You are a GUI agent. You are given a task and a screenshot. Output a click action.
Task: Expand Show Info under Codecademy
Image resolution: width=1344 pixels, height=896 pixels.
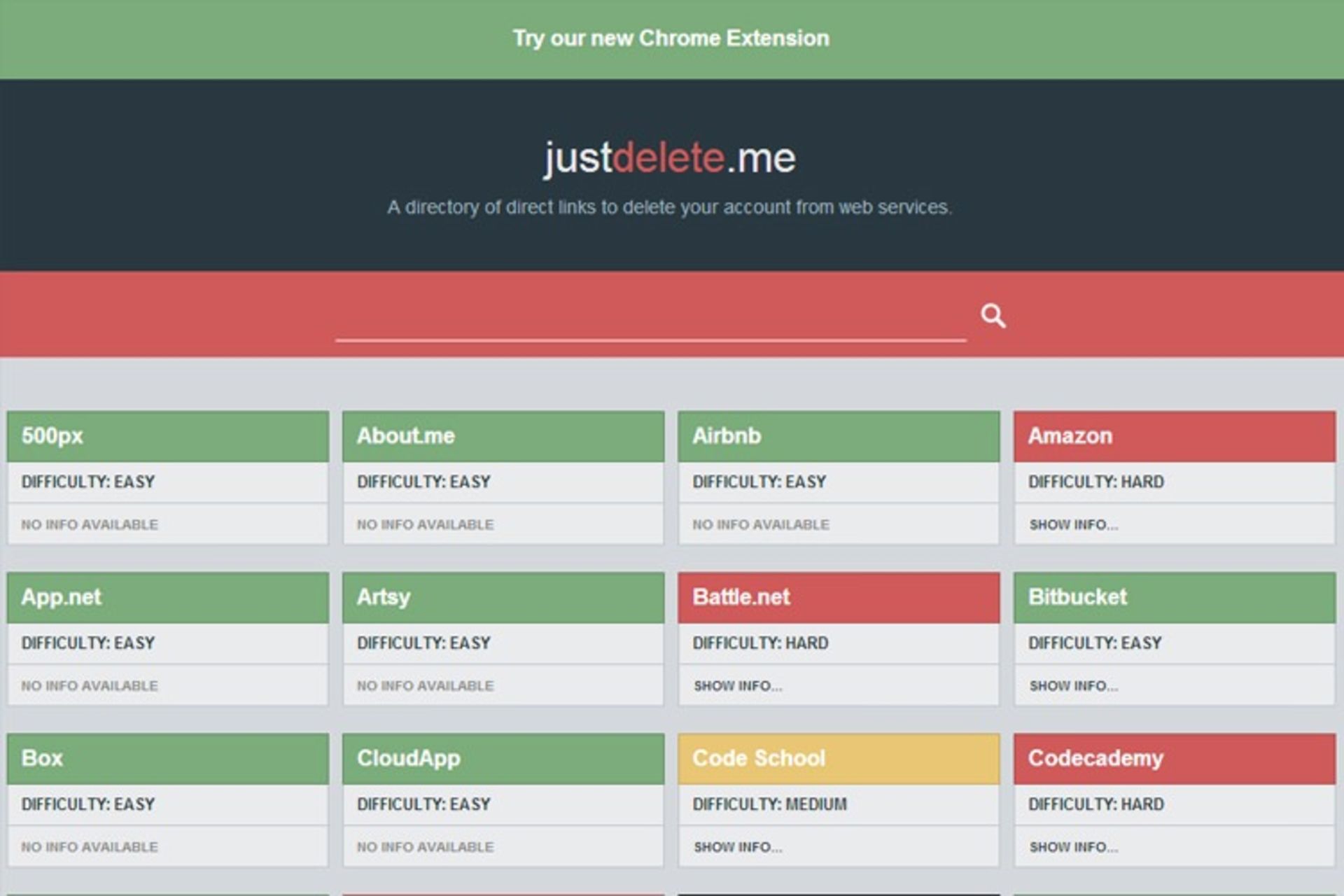(x=1073, y=846)
